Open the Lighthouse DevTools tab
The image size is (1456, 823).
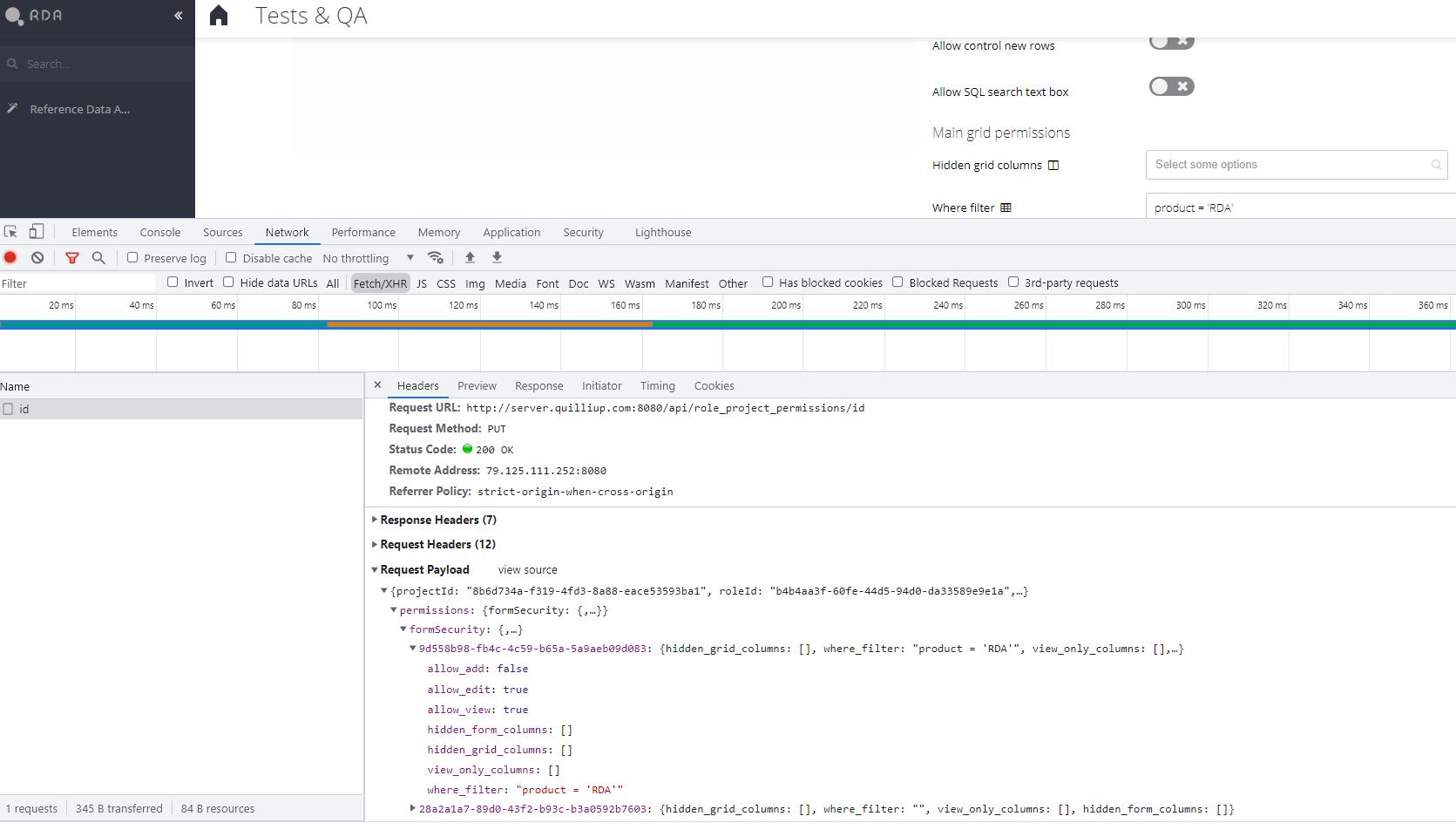[x=663, y=232]
